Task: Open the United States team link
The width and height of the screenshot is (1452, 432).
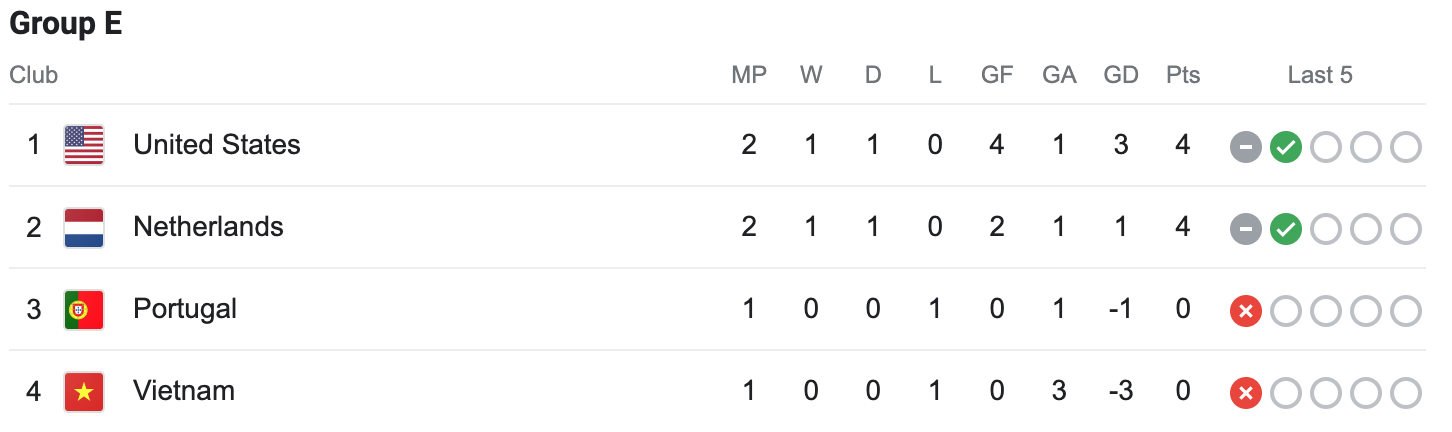Action: 216,145
